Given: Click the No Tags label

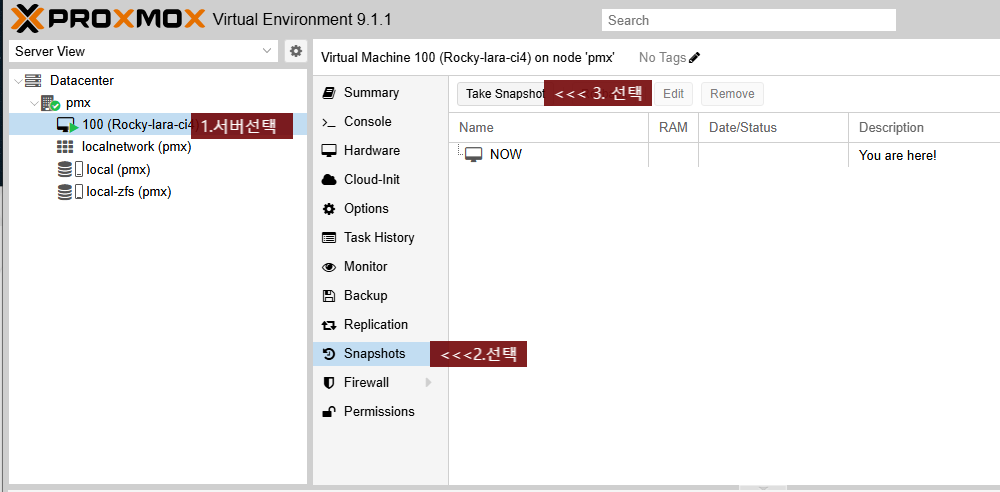Looking at the screenshot, I should (662, 57).
